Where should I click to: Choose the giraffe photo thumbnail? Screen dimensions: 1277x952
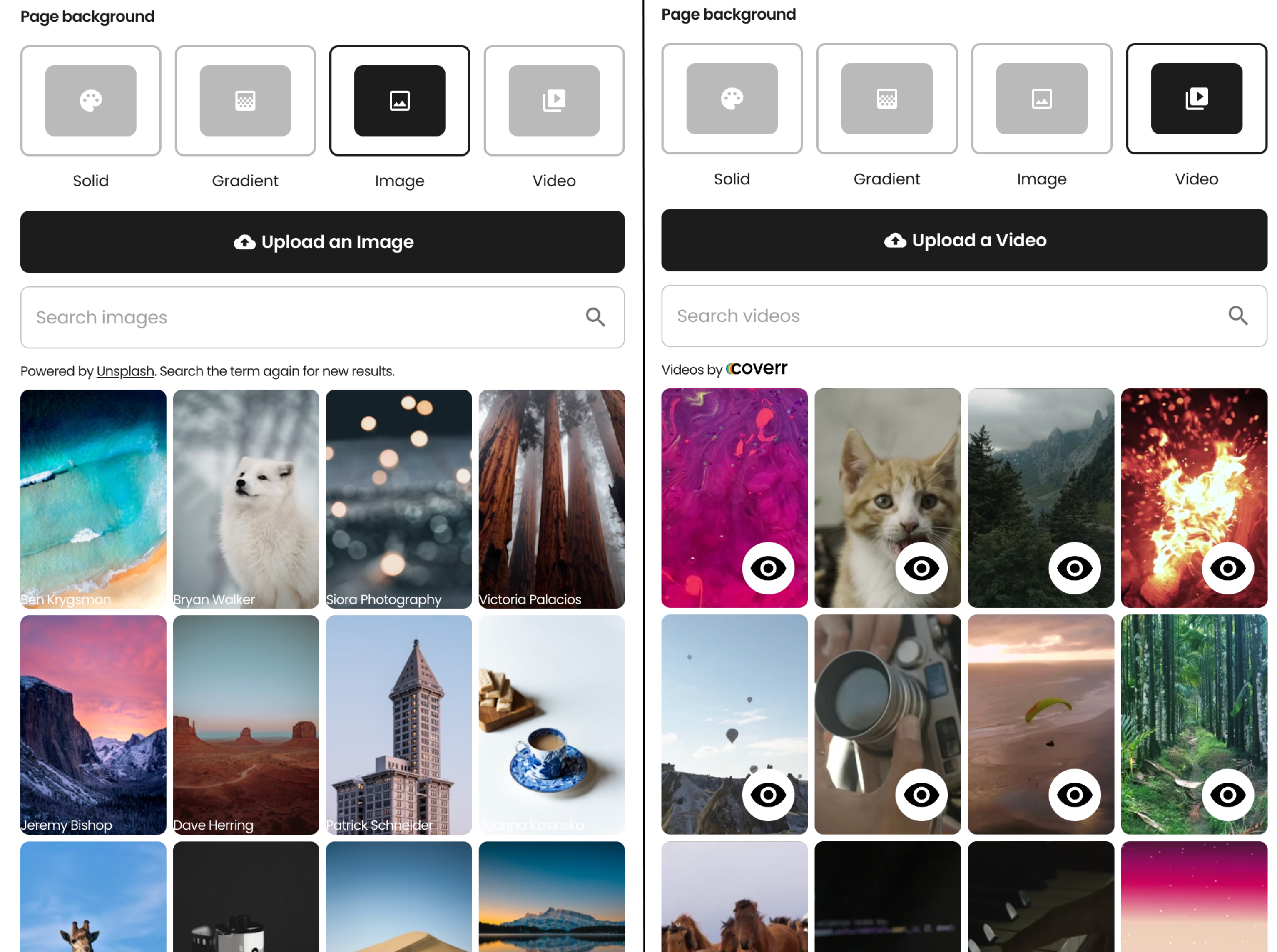pos(93,897)
